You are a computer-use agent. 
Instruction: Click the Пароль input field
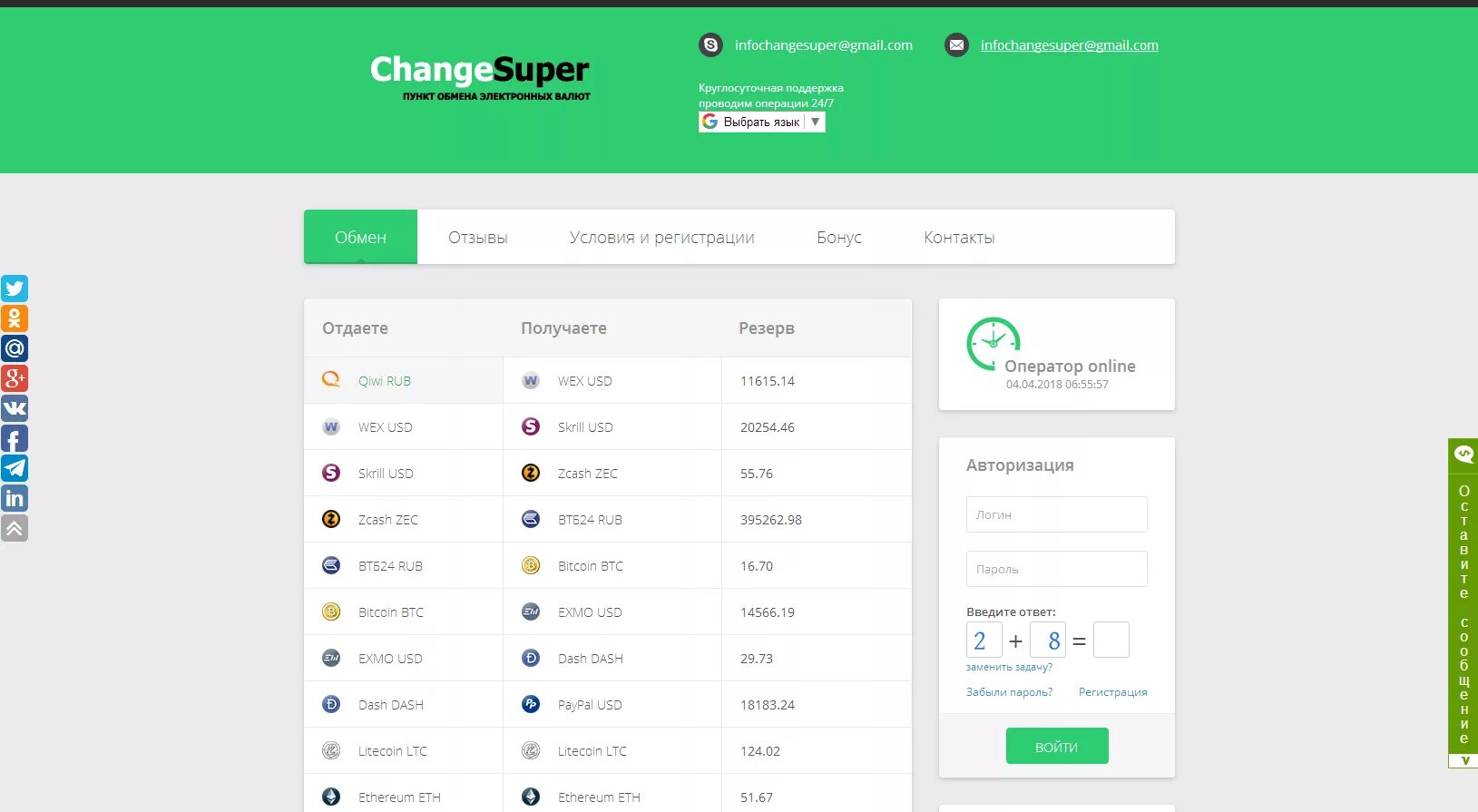point(1057,569)
